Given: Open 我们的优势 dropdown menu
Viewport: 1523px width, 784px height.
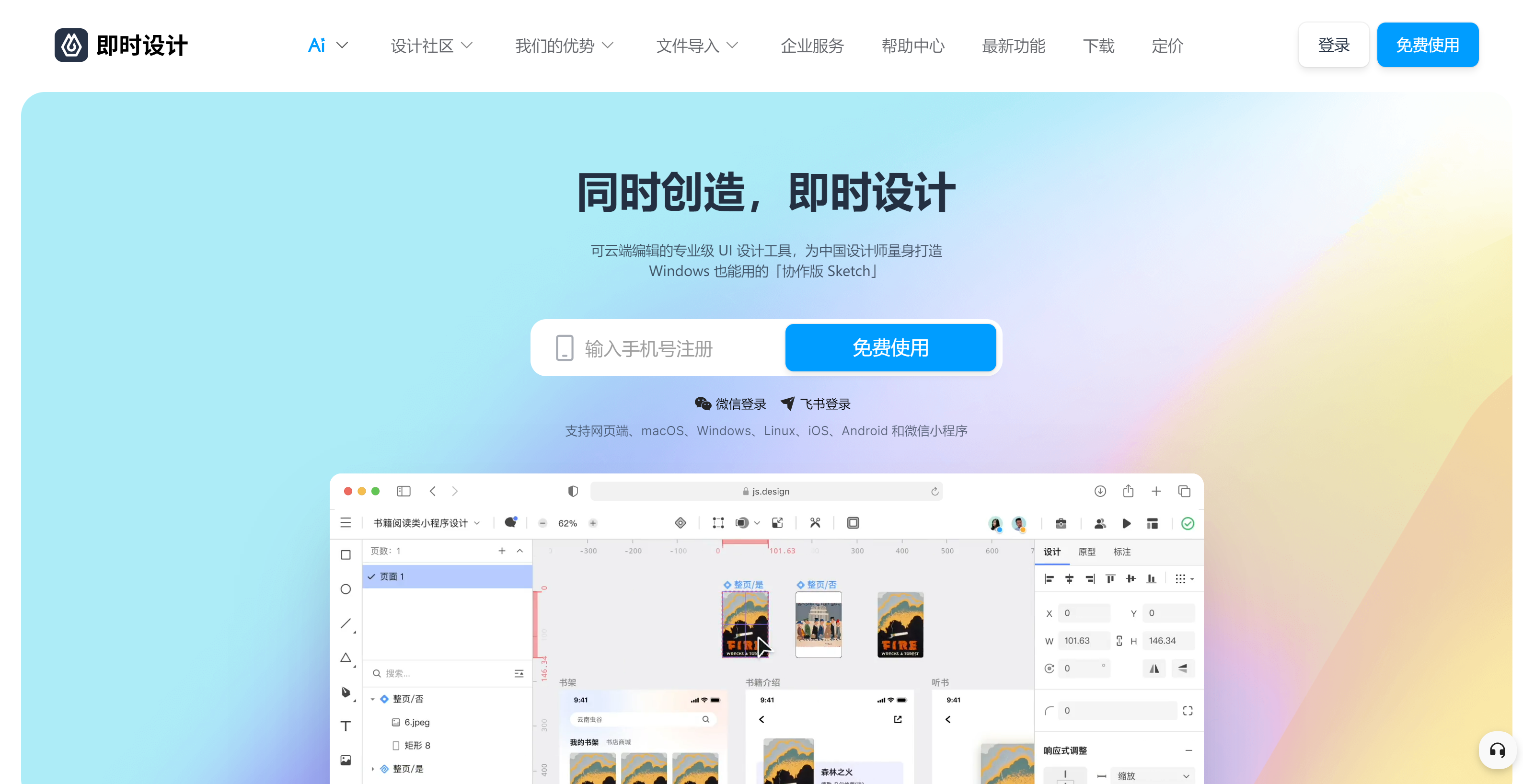Looking at the screenshot, I should (x=565, y=44).
